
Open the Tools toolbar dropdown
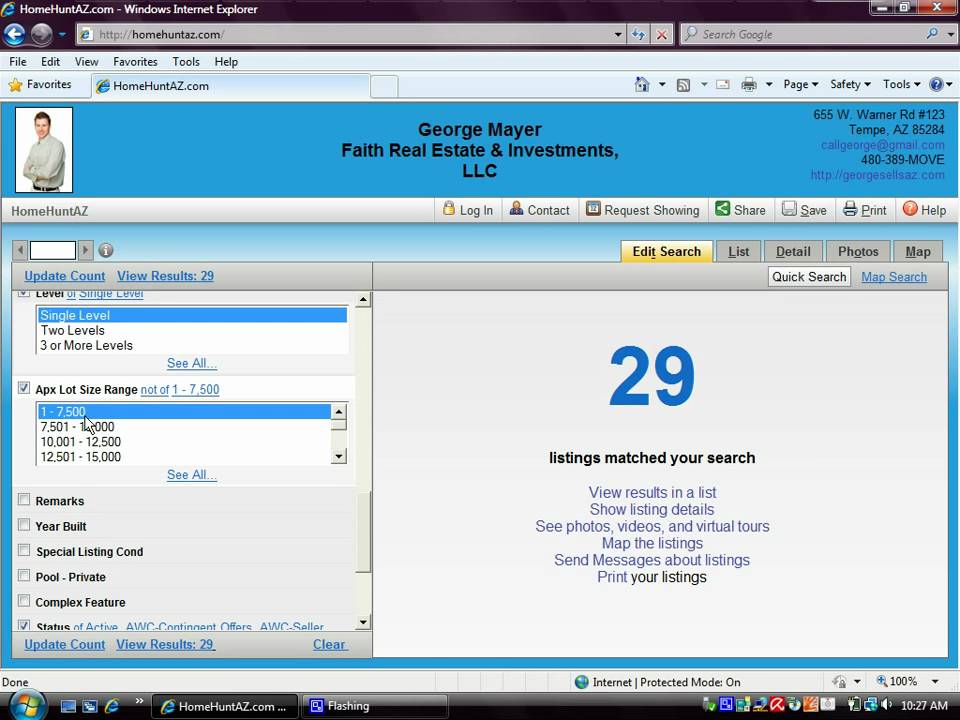pyautogui.click(x=901, y=84)
